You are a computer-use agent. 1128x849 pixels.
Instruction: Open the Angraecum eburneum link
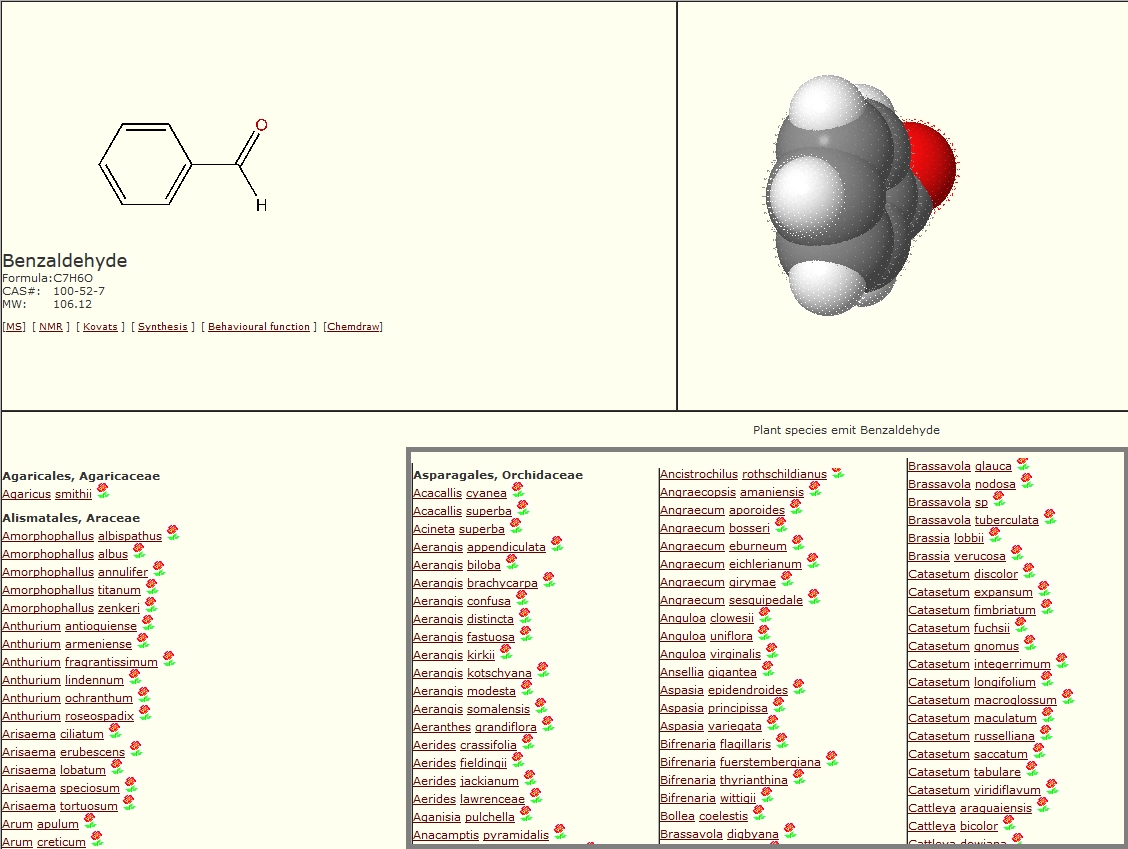[x=723, y=546]
